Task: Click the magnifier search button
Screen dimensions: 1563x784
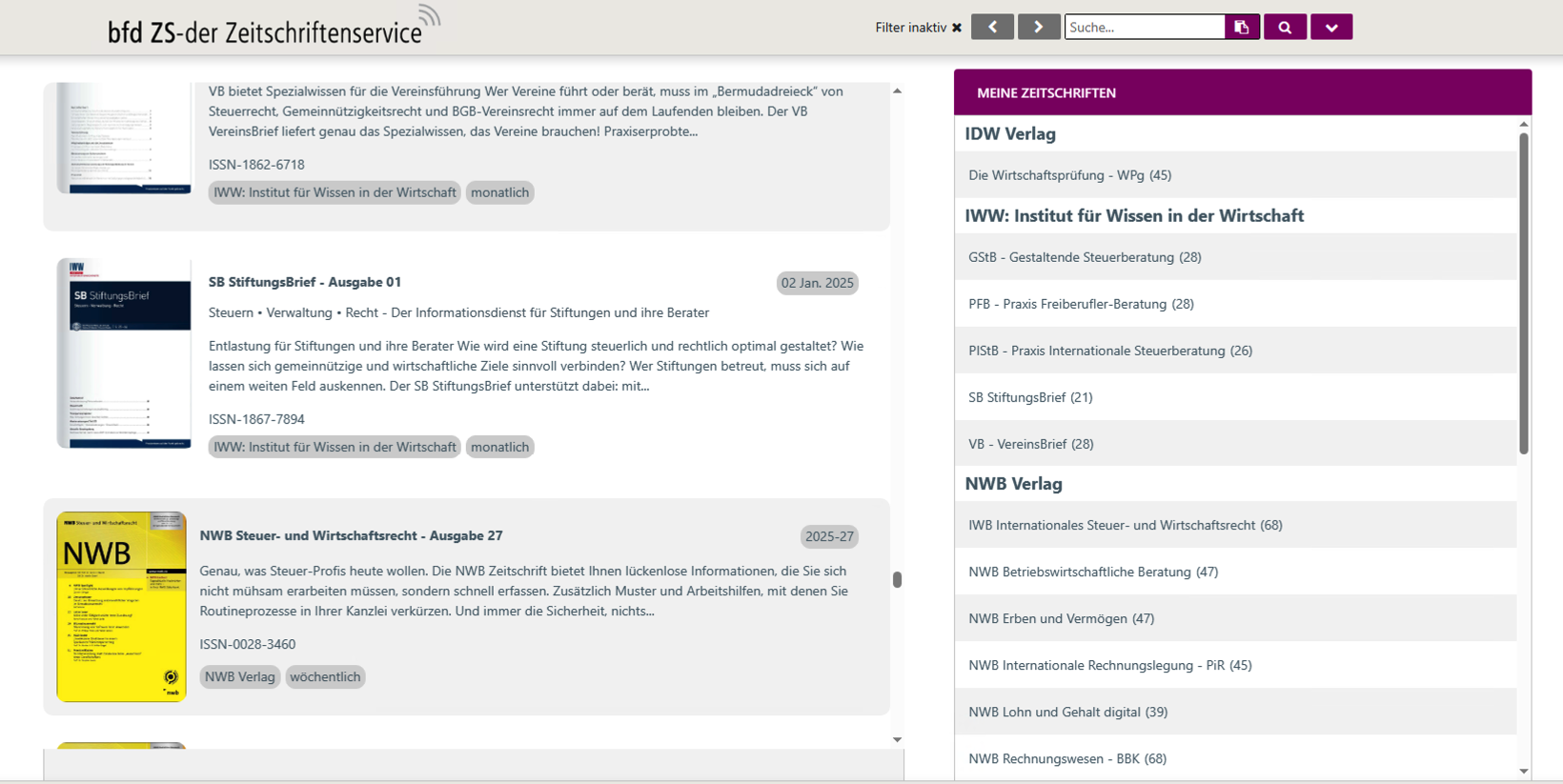Action: coord(1285,27)
